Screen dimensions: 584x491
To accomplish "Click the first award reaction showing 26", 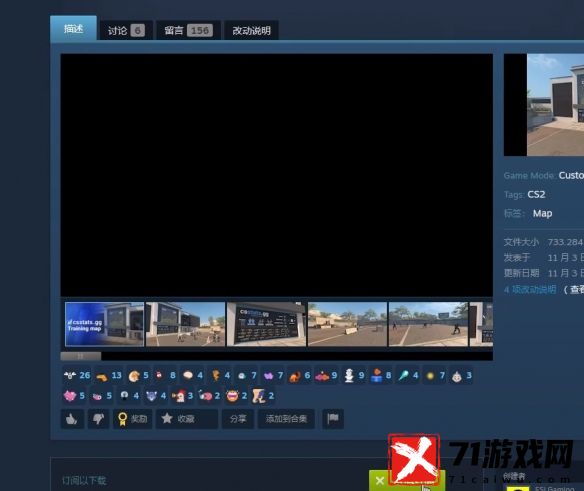I will [x=77, y=376].
